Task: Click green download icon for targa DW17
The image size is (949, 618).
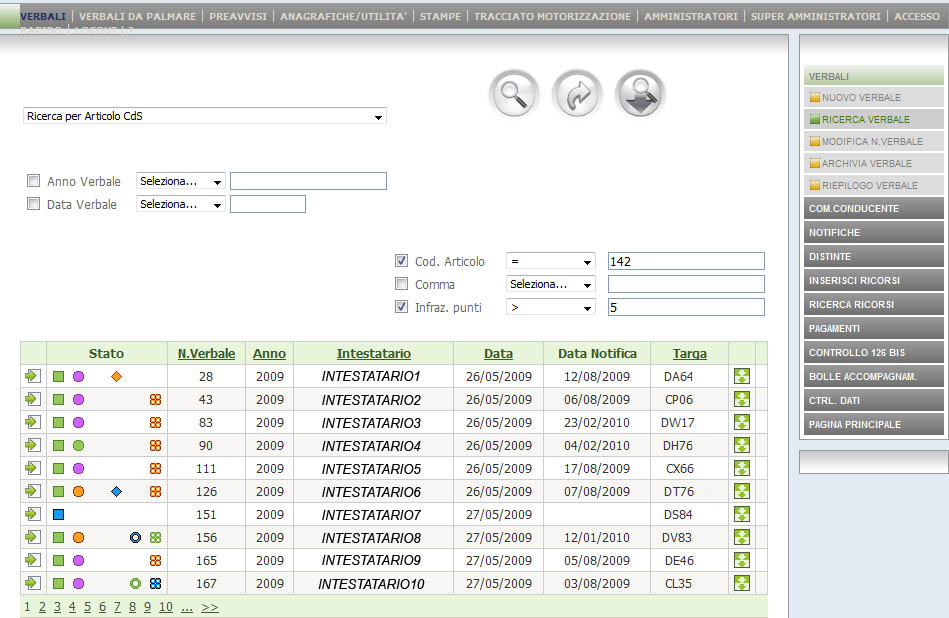Action: [742, 422]
